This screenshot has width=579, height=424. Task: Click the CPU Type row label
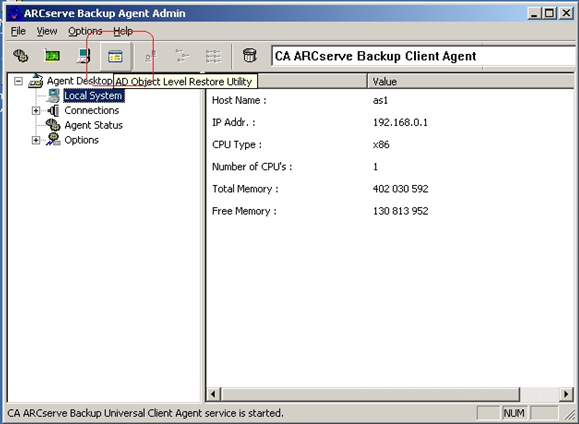(237, 145)
